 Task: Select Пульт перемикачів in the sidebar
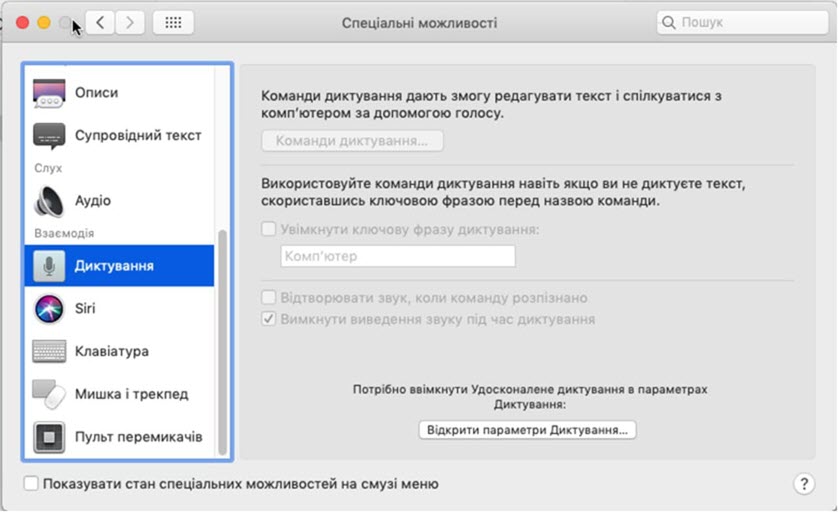[119, 437]
